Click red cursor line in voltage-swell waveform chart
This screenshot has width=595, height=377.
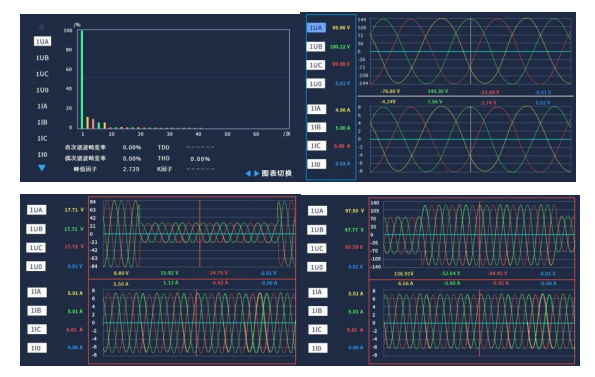pyautogui.click(x=480, y=234)
